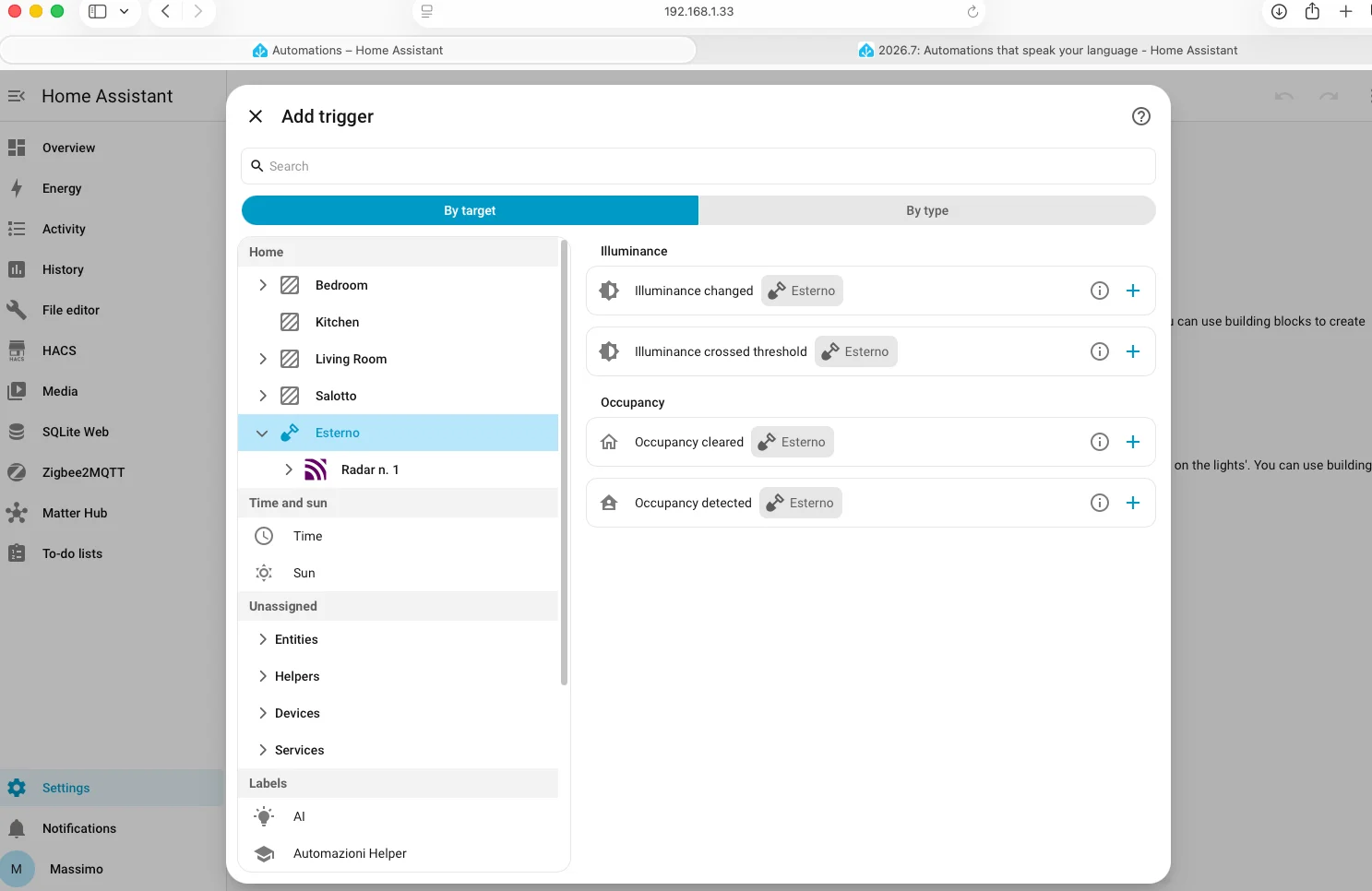The image size is (1372, 891).
Task: Click the Illuminance crossed threshold row text
Action: point(721,351)
